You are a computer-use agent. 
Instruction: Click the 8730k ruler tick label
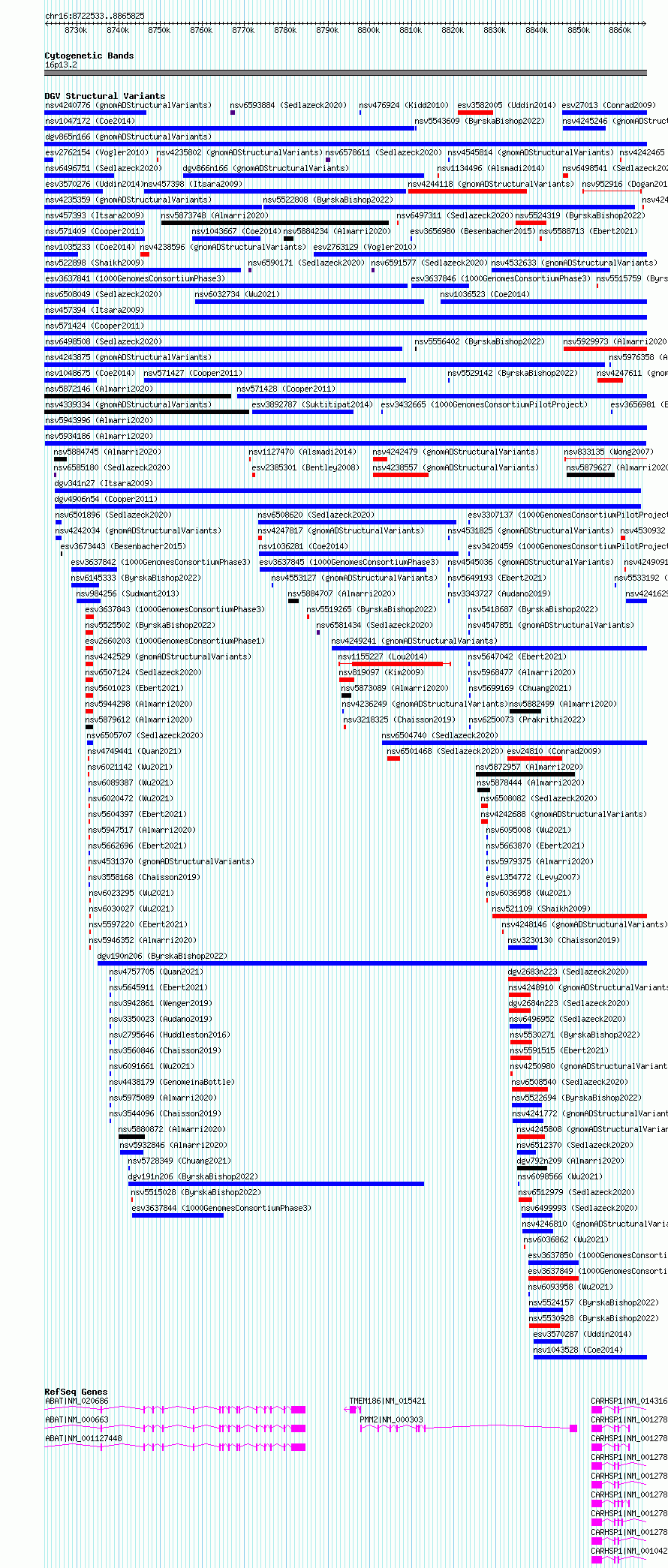coord(76,30)
